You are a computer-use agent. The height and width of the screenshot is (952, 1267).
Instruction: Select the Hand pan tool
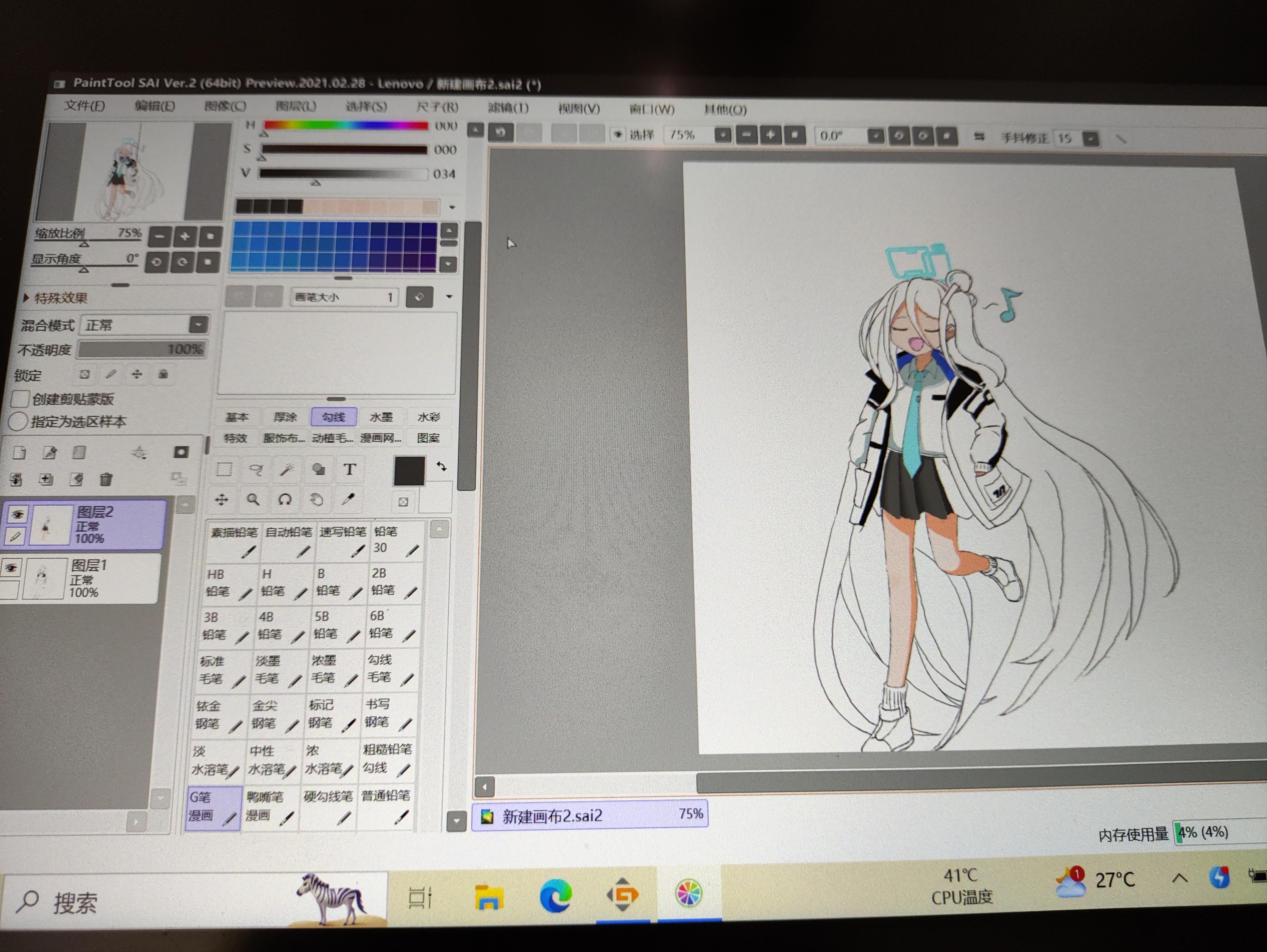pos(316,499)
